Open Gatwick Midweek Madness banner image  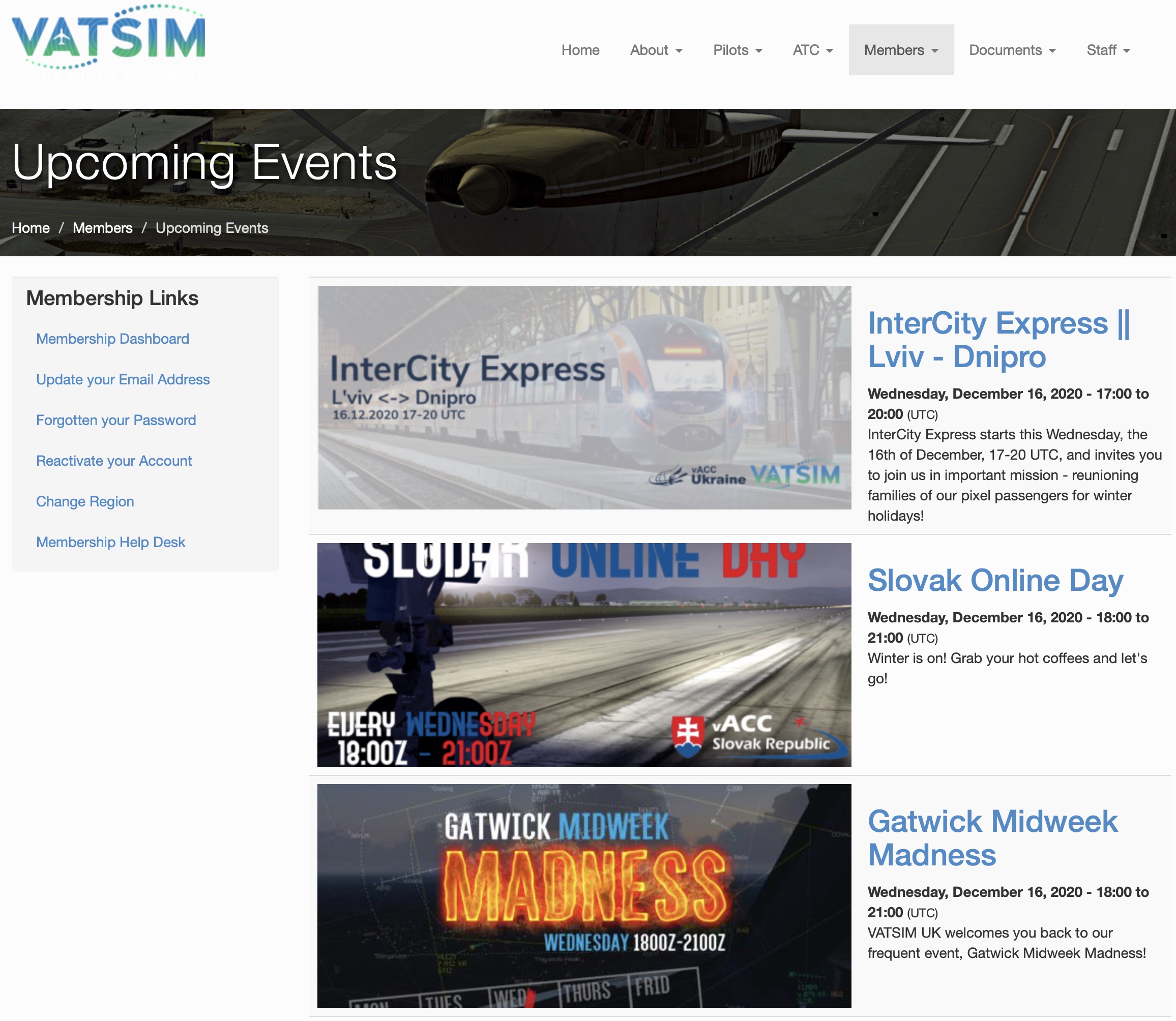point(584,895)
